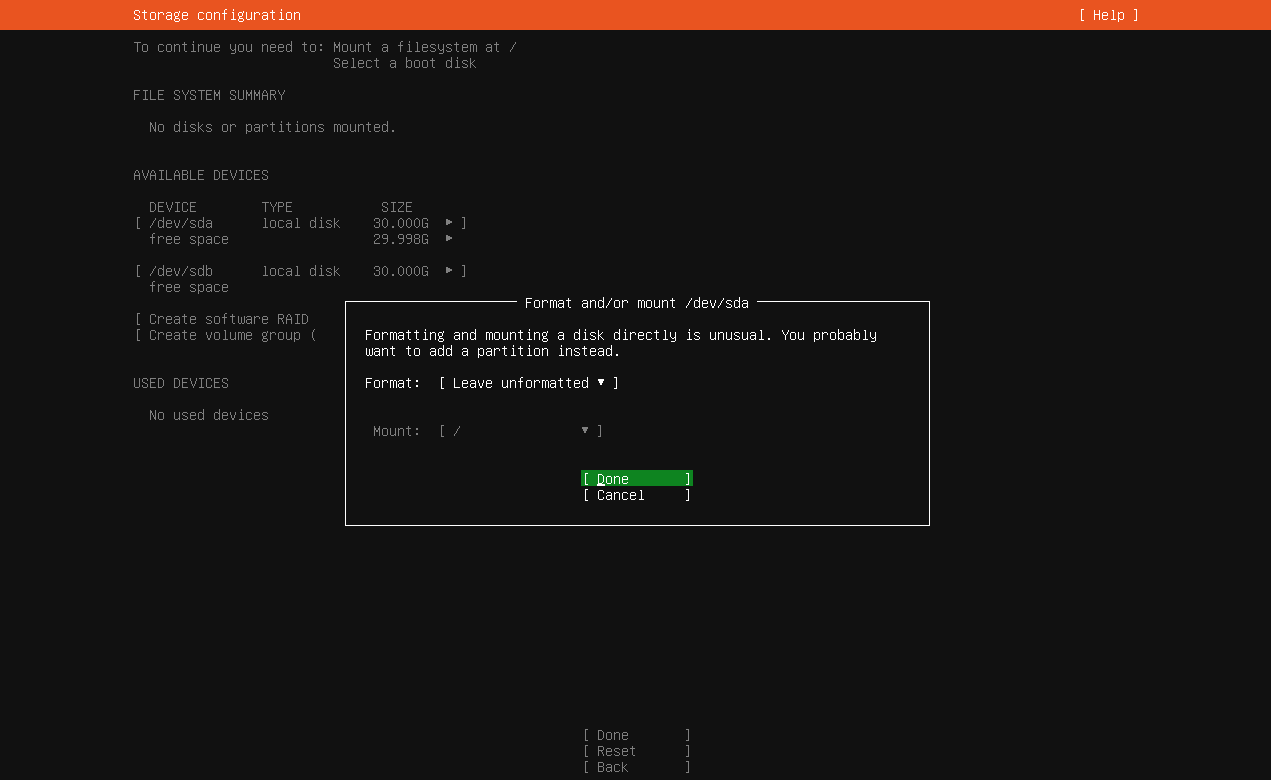Select free space under /dev/sda

pyautogui.click(x=189, y=239)
